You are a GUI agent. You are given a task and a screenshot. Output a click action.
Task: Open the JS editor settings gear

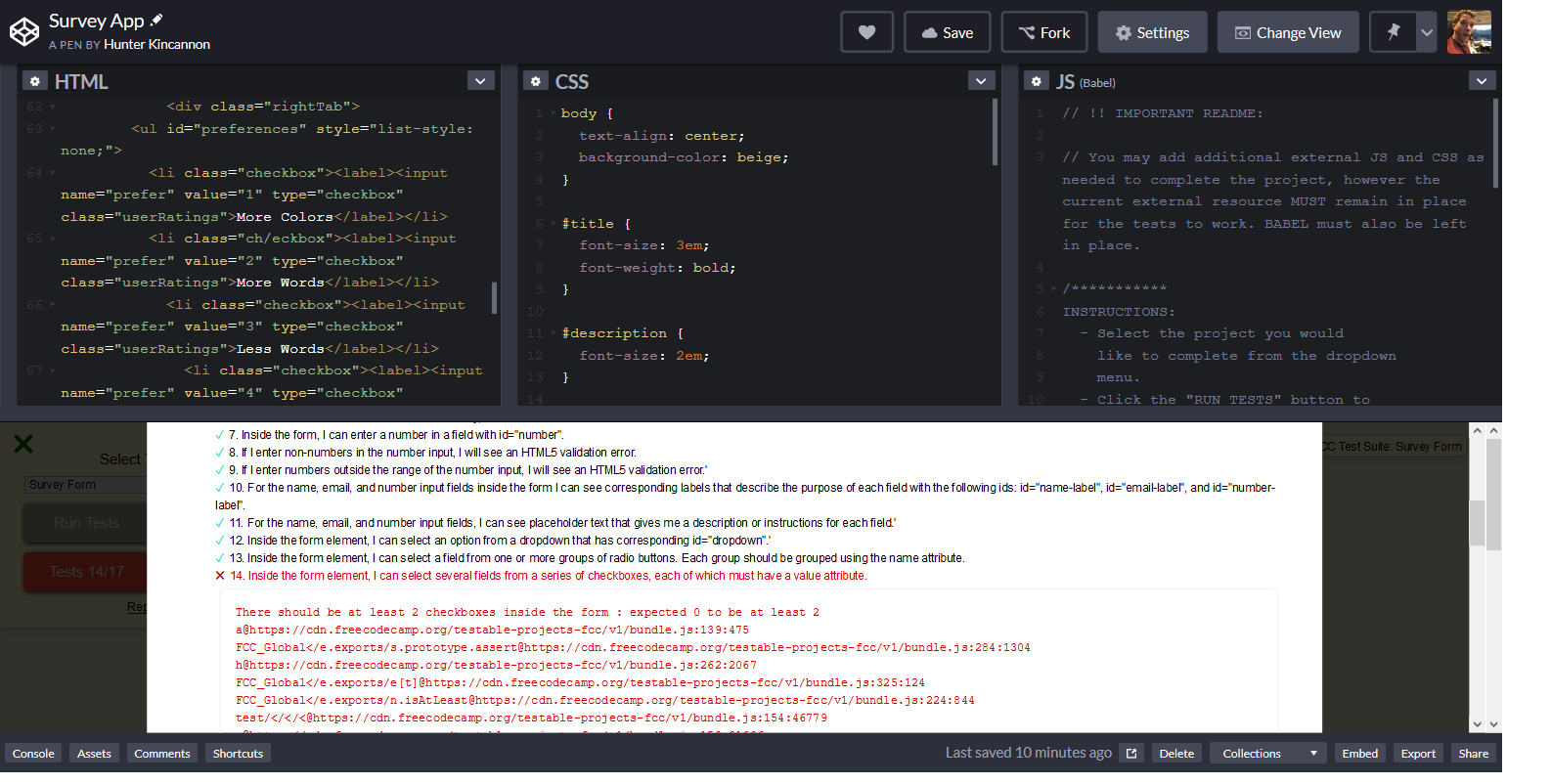coord(1036,81)
